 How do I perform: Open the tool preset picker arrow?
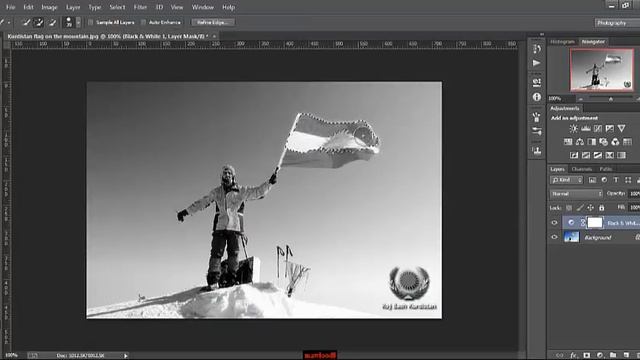point(9,22)
